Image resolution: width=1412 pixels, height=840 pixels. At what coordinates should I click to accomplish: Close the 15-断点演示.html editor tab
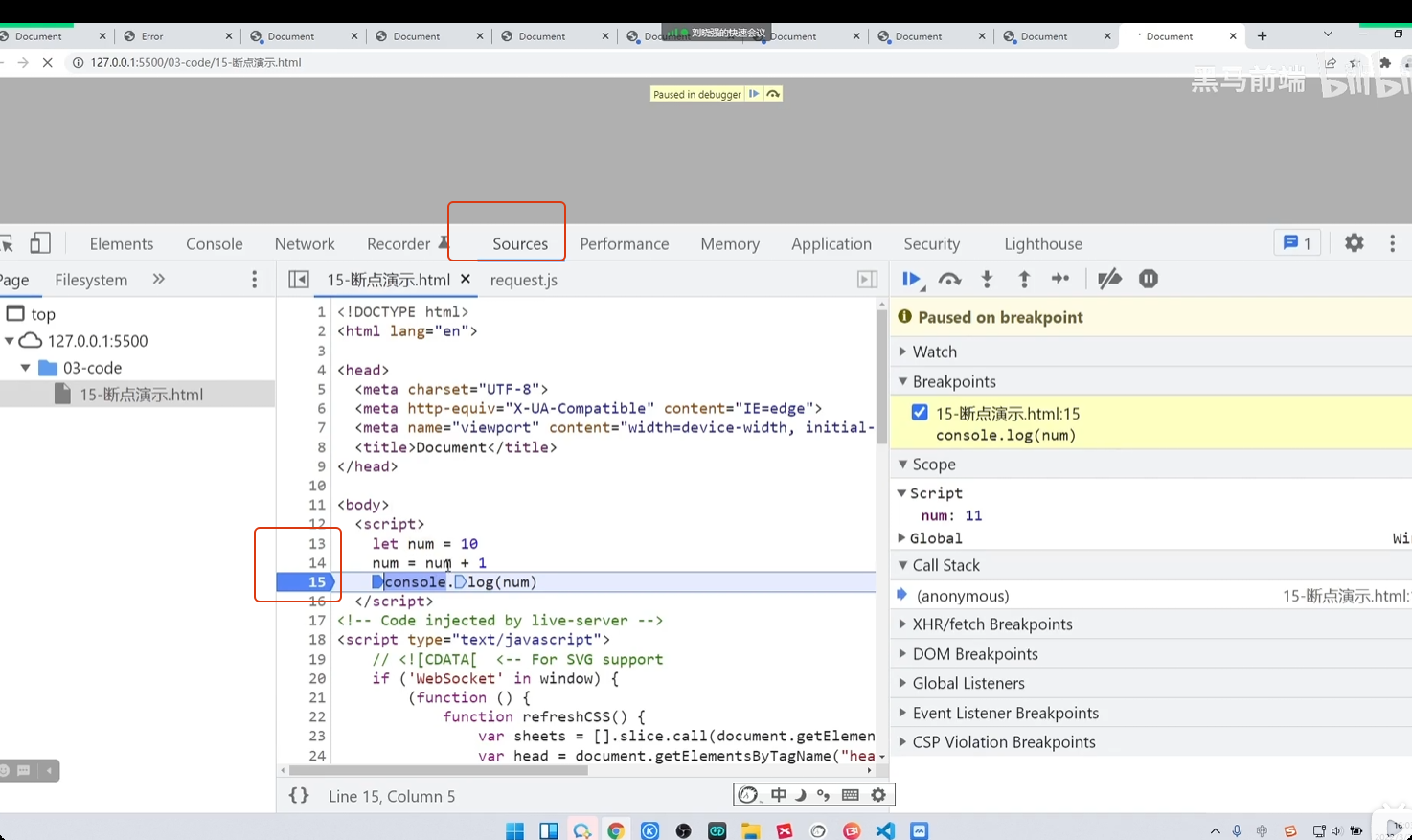coord(466,279)
